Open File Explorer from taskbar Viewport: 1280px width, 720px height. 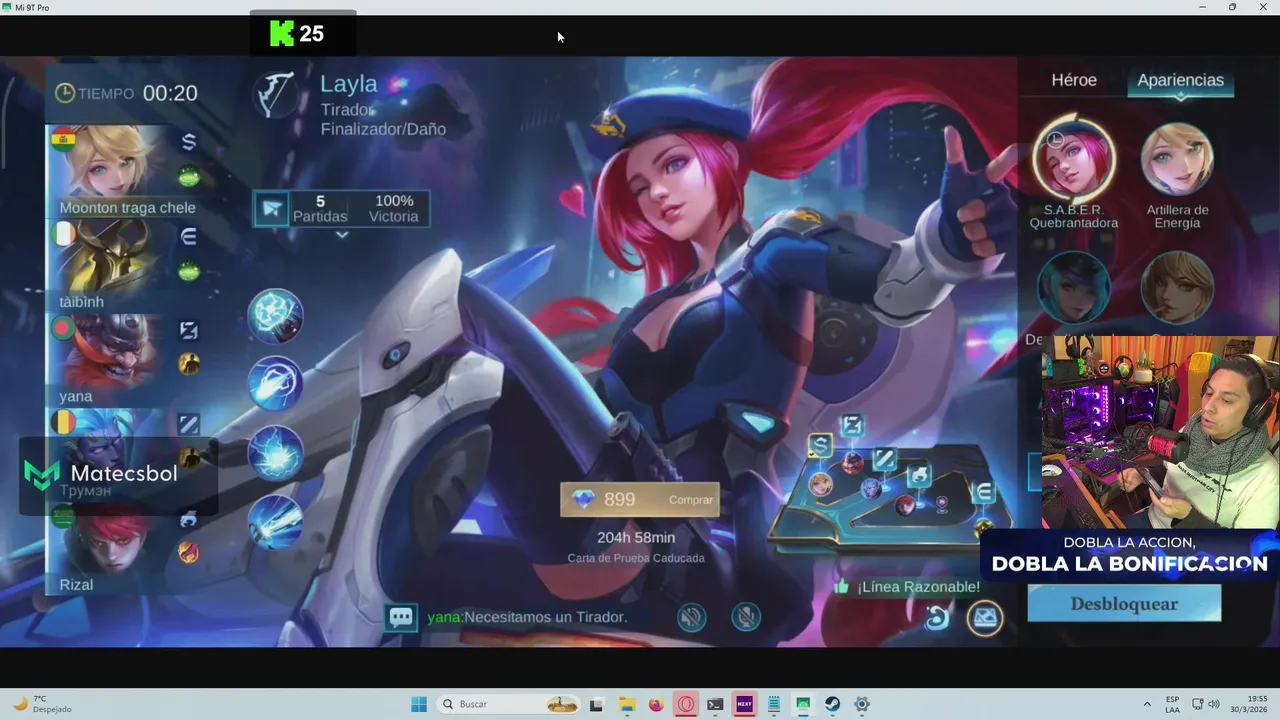(x=626, y=704)
